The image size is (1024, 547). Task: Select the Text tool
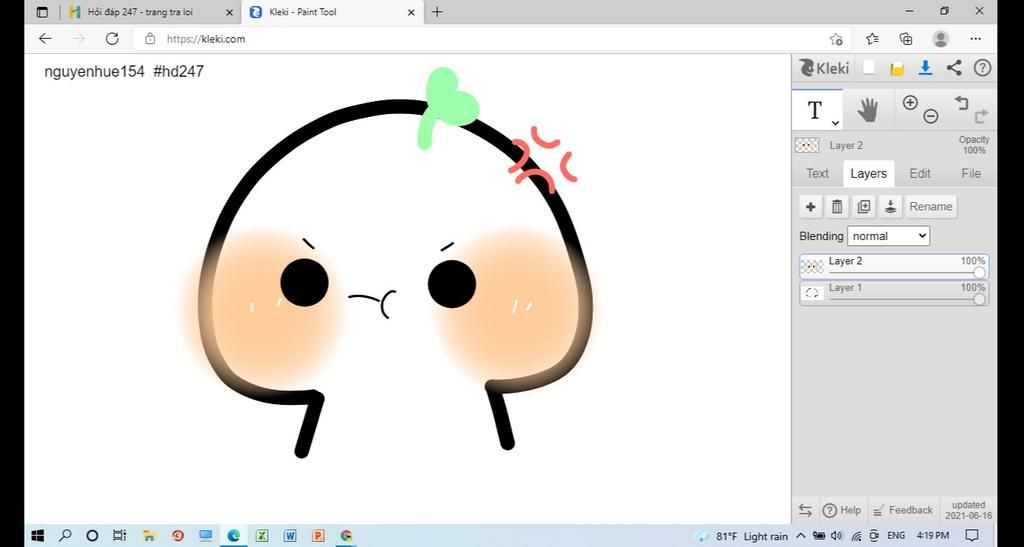pyautogui.click(x=814, y=110)
